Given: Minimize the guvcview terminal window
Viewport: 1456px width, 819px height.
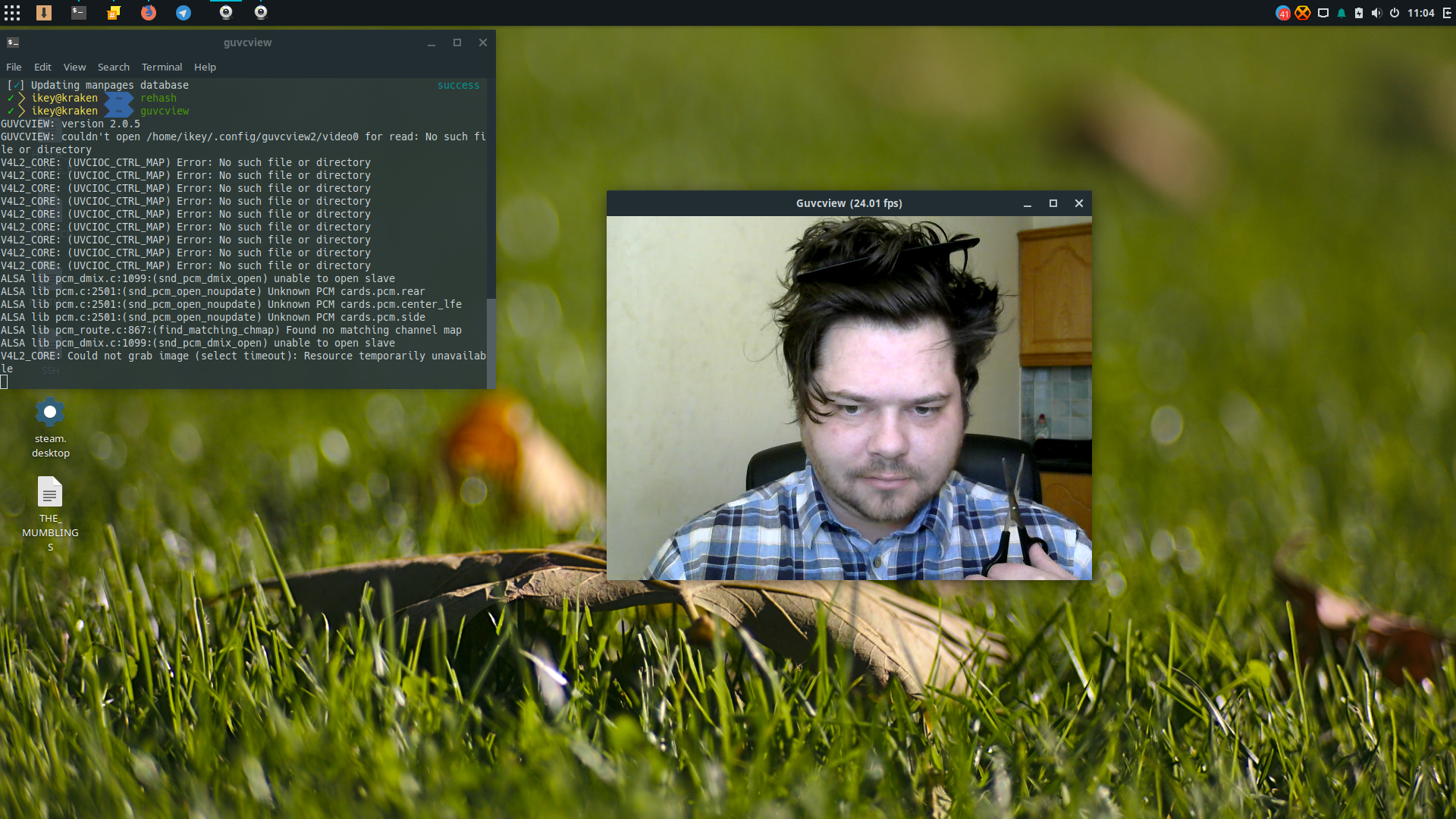Looking at the screenshot, I should pyautogui.click(x=431, y=43).
